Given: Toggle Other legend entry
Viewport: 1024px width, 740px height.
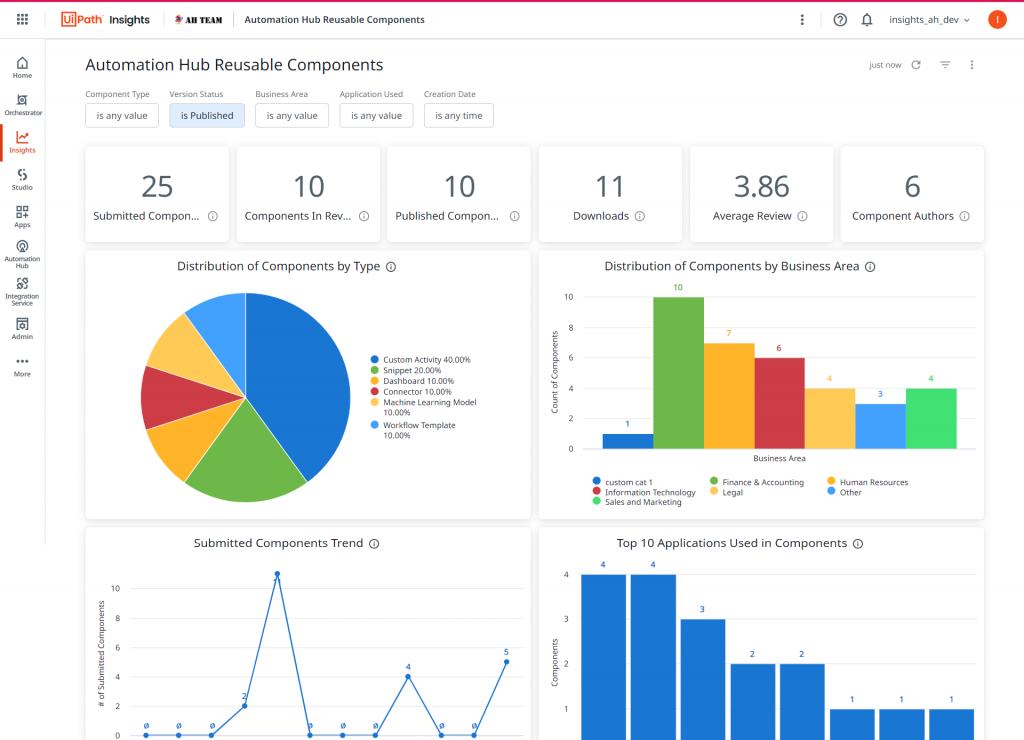Looking at the screenshot, I should [x=844, y=492].
